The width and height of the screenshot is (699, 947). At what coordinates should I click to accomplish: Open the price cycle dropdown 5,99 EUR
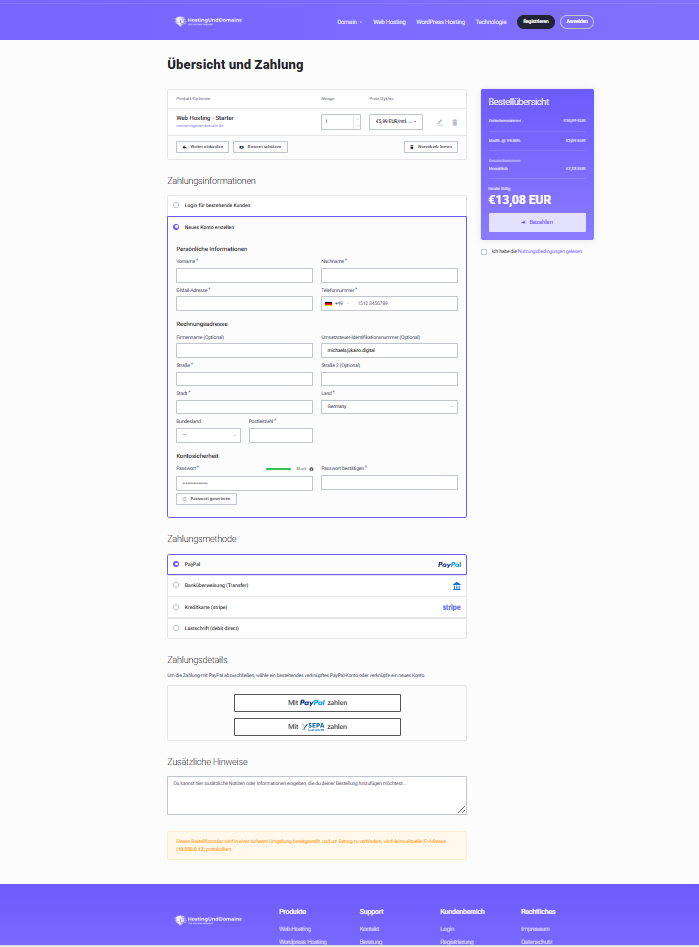pos(396,121)
